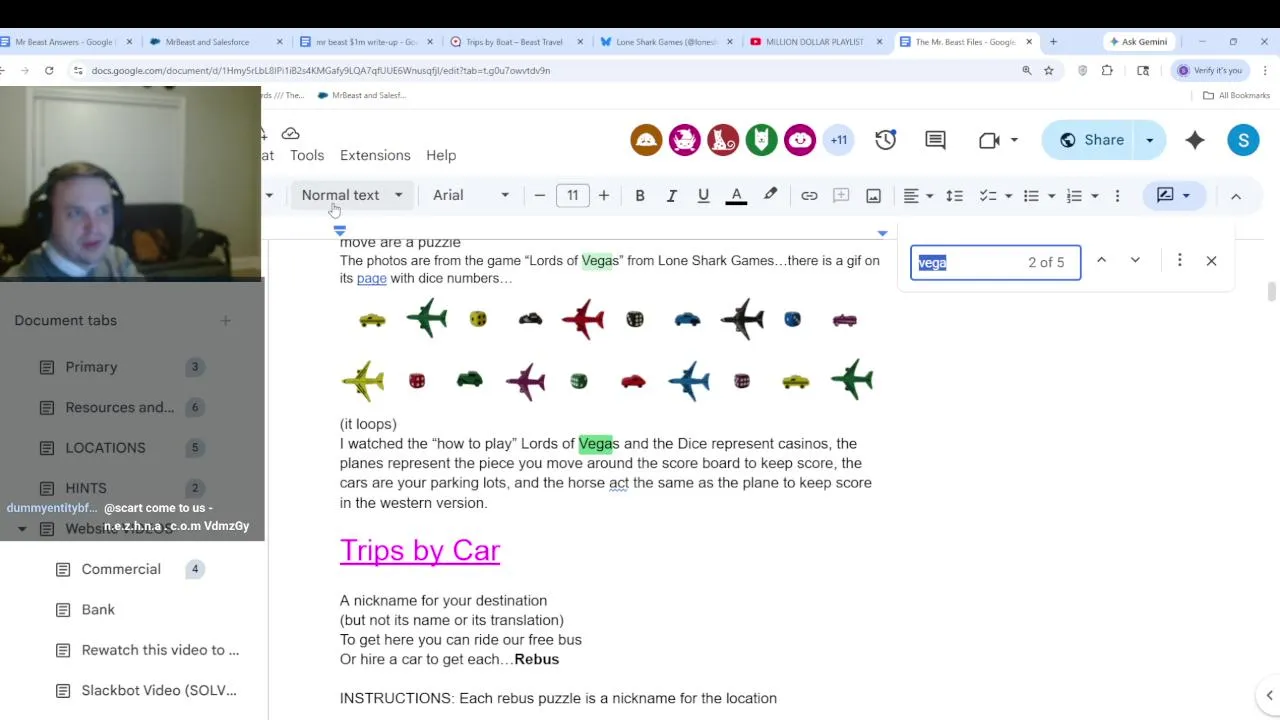Open the highlight color tool
Image resolution: width=1280 pixels, height=720 pixels.
770,196
